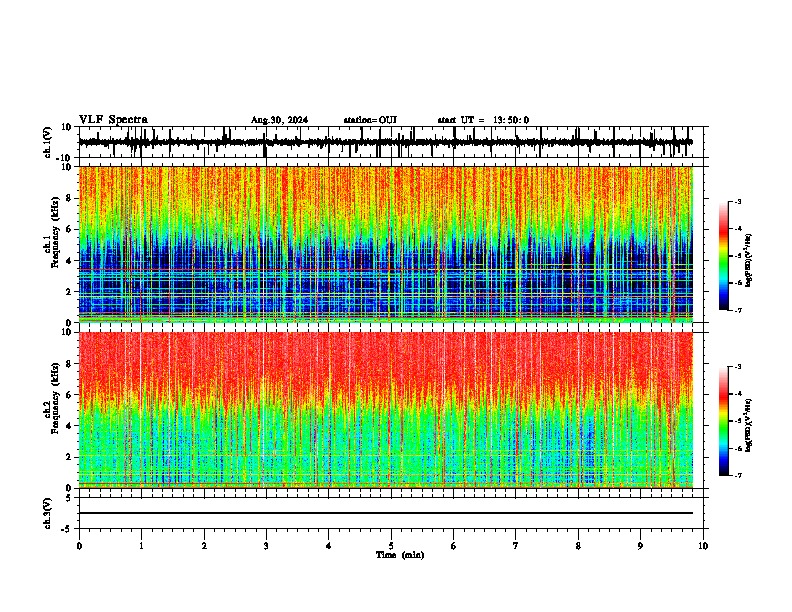Click the ch.2 frequency tick label "4"
The width and height of the screenshot is (792, 612).
[x=69, y=426]
